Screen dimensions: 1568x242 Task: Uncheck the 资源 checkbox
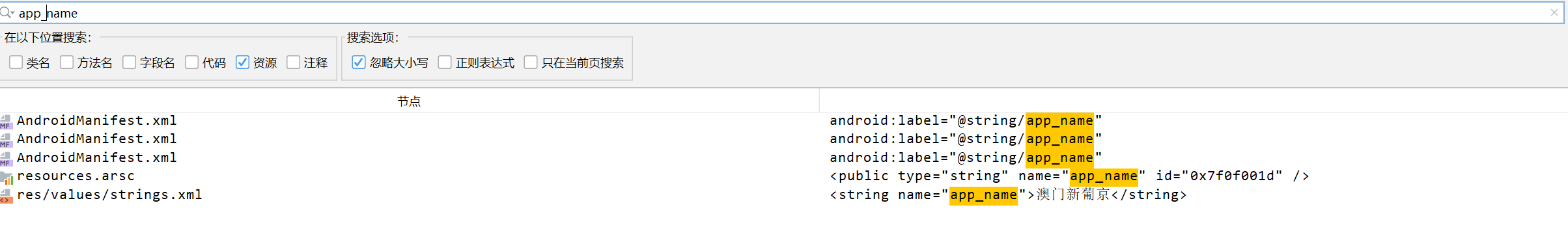point(242,62)
